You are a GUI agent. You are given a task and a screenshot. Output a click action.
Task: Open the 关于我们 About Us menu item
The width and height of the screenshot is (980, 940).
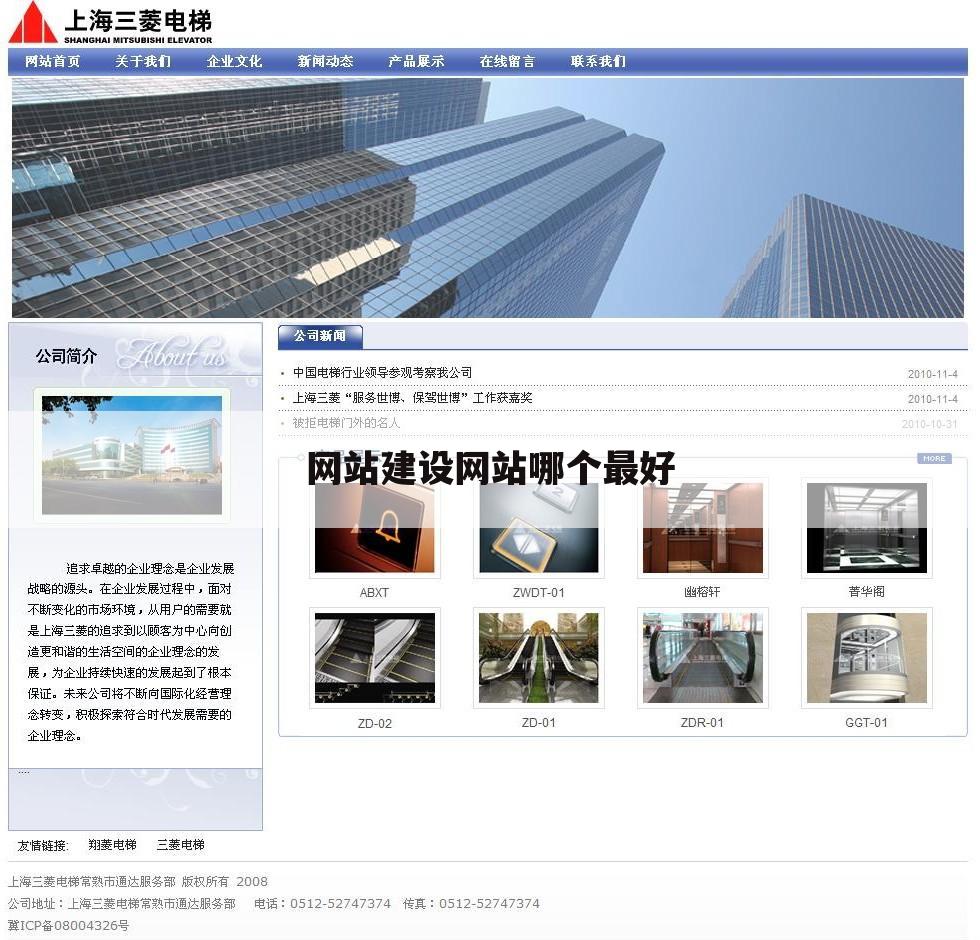pyautogui.click(x=142, y=61)
